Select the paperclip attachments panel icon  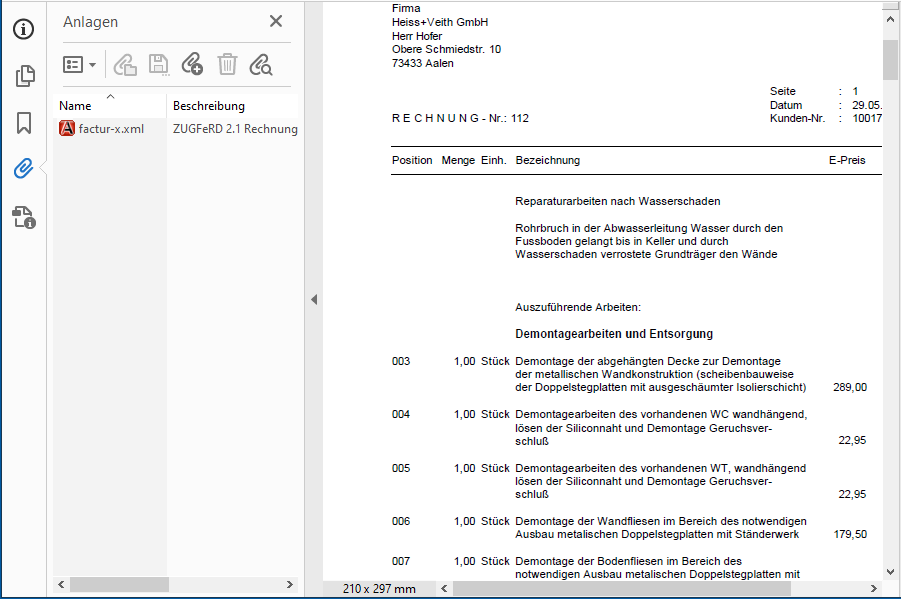click(x=24, y=169)
